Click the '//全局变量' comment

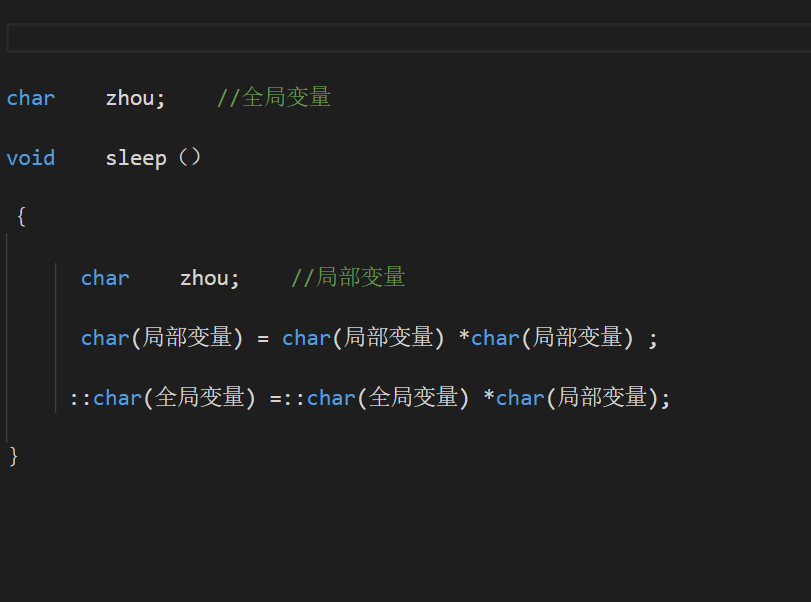coord(274,98)
